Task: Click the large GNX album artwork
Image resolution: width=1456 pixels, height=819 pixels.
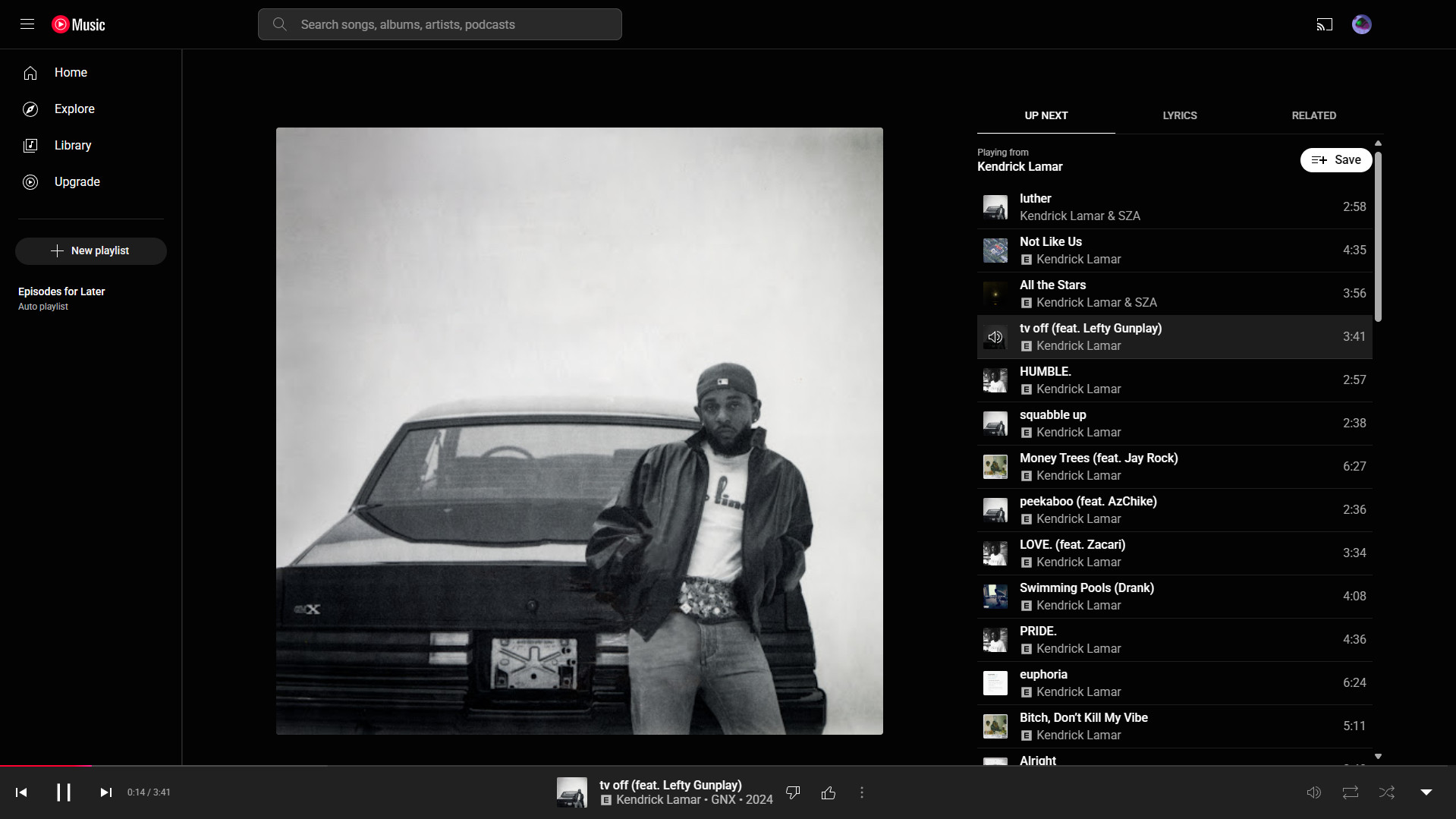Action: click(x=580, y=431)
